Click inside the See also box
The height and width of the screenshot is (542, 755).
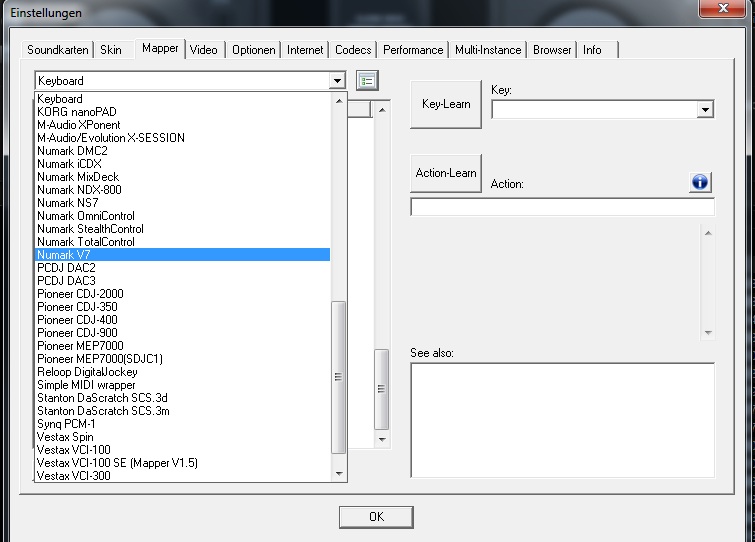point(562,420)
